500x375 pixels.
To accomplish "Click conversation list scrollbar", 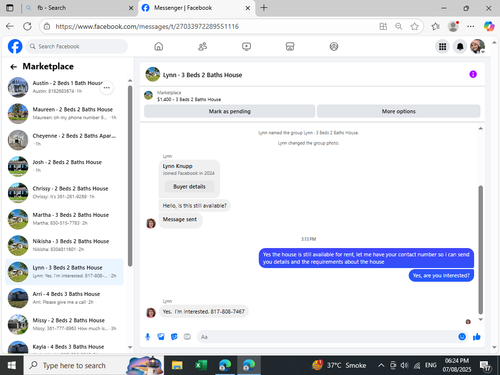I will pyautogui.click(x=130, y=176).
